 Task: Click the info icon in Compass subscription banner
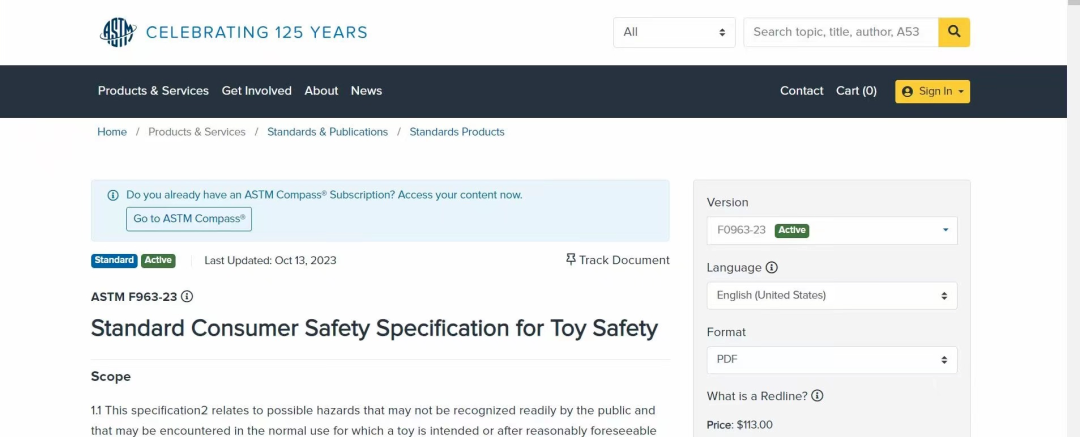pos(113,195)
